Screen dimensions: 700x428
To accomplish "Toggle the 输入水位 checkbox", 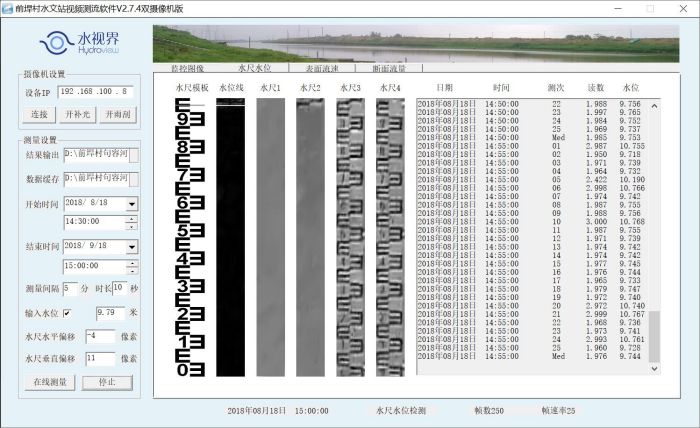I will pyautogui.click(x=68, y=313).
